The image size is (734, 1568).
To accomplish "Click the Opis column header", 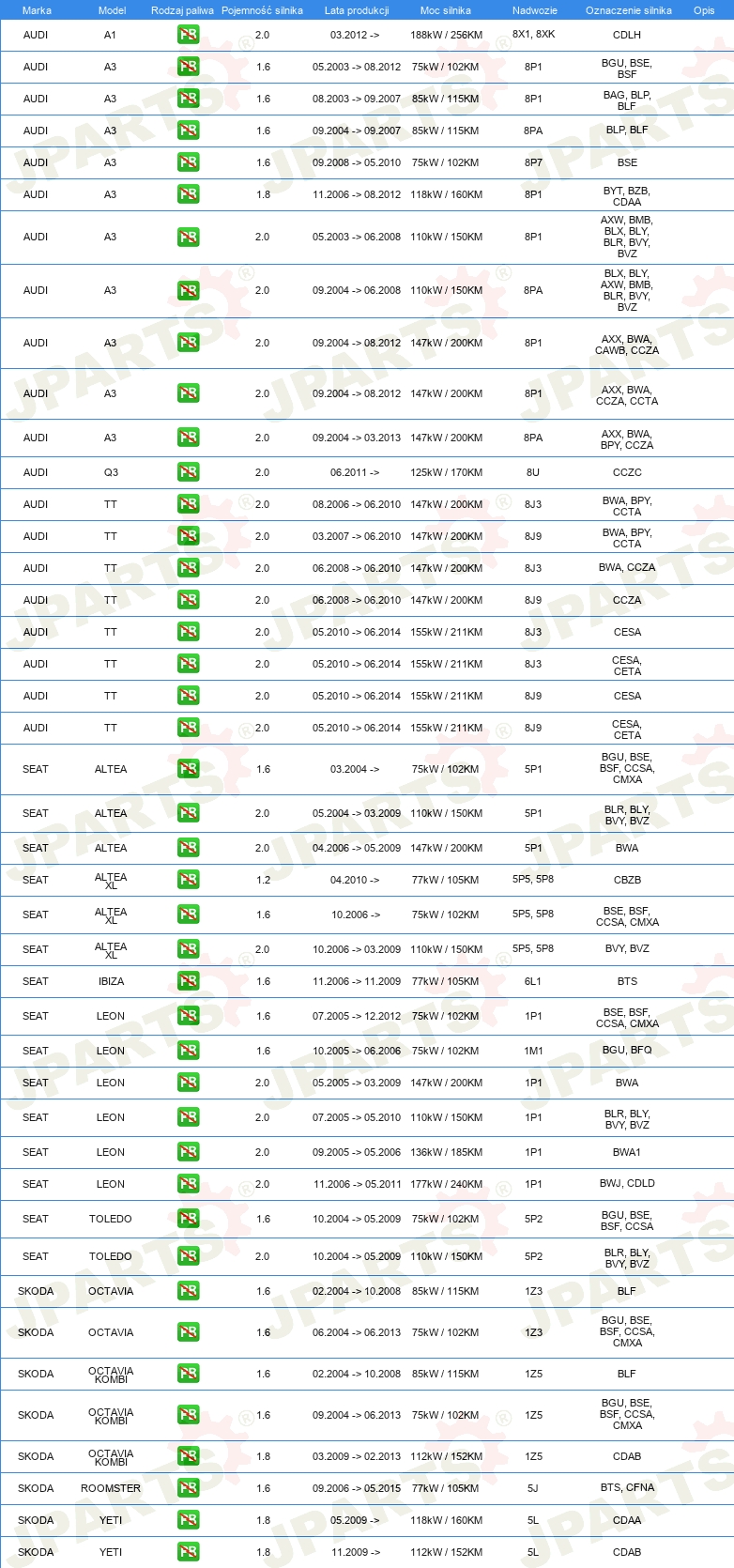I will (704, 10).
